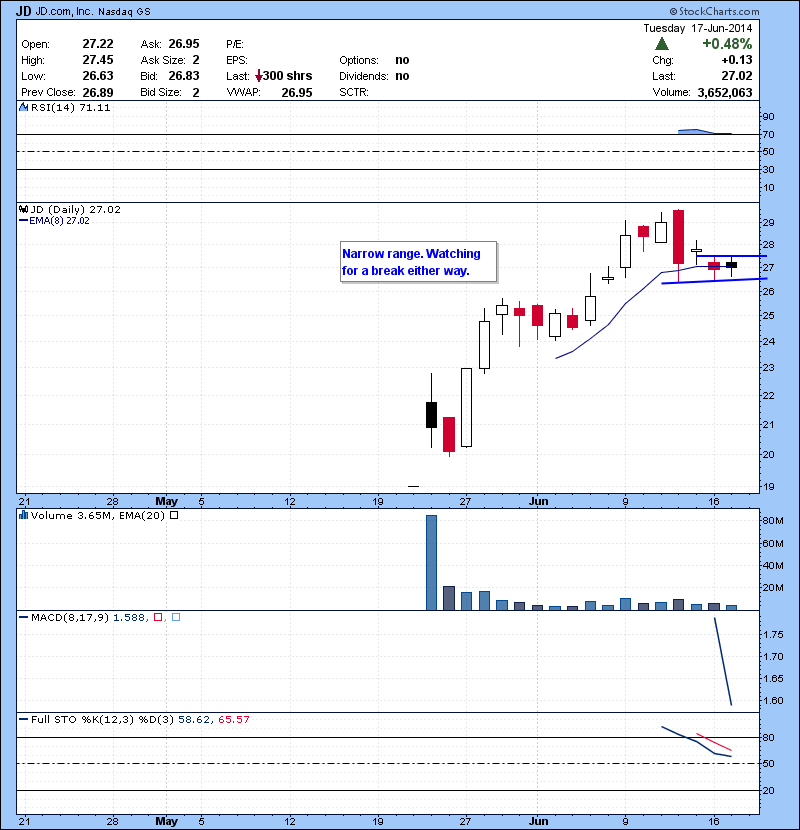Click the green up-triangle change indicator
The width and height of the screenshot is (800, 830).
[x=661, y=43]
